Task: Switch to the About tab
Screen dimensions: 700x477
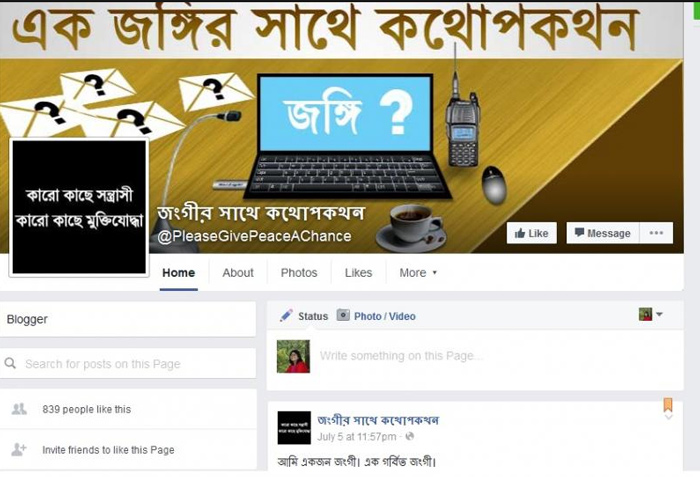Action: pyautogui.click(x=238, y=273)
